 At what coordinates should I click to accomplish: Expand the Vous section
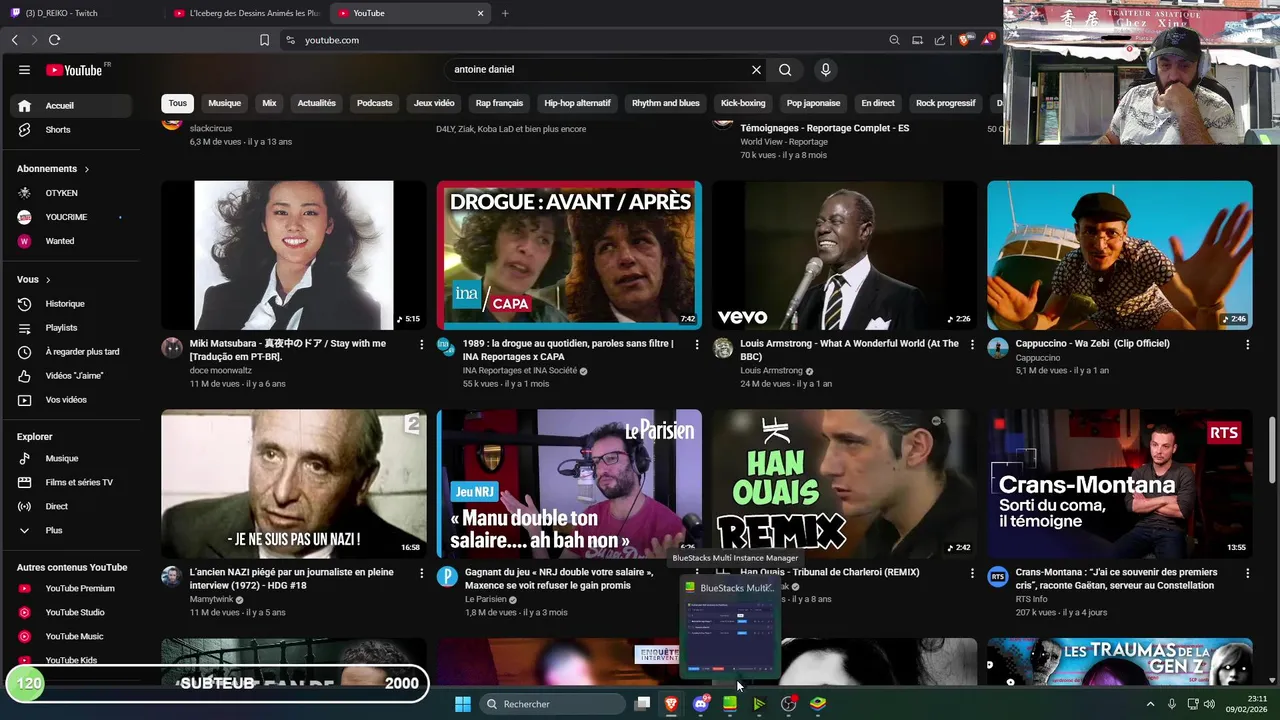34,280
